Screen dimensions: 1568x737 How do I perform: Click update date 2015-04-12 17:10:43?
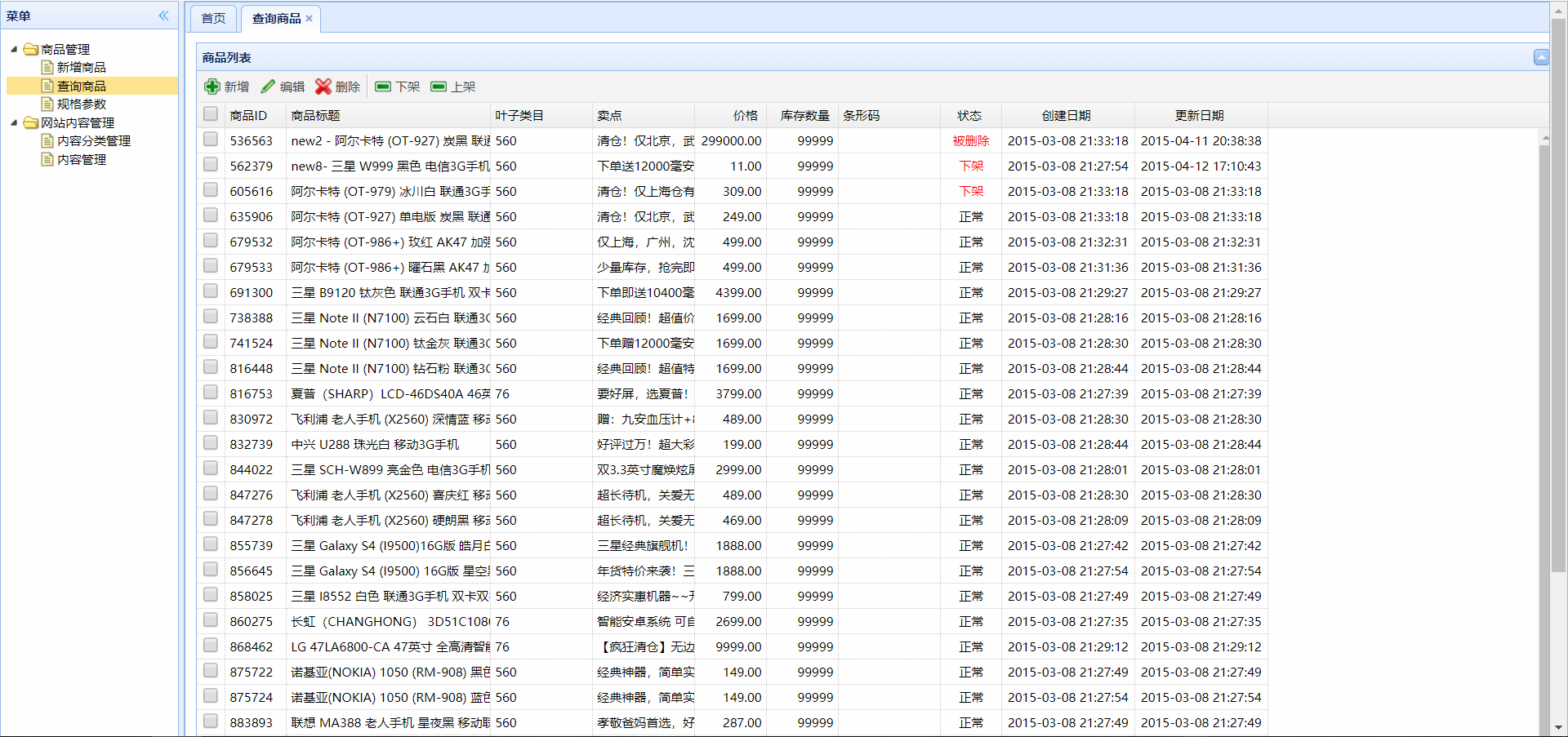(1200, 166)
